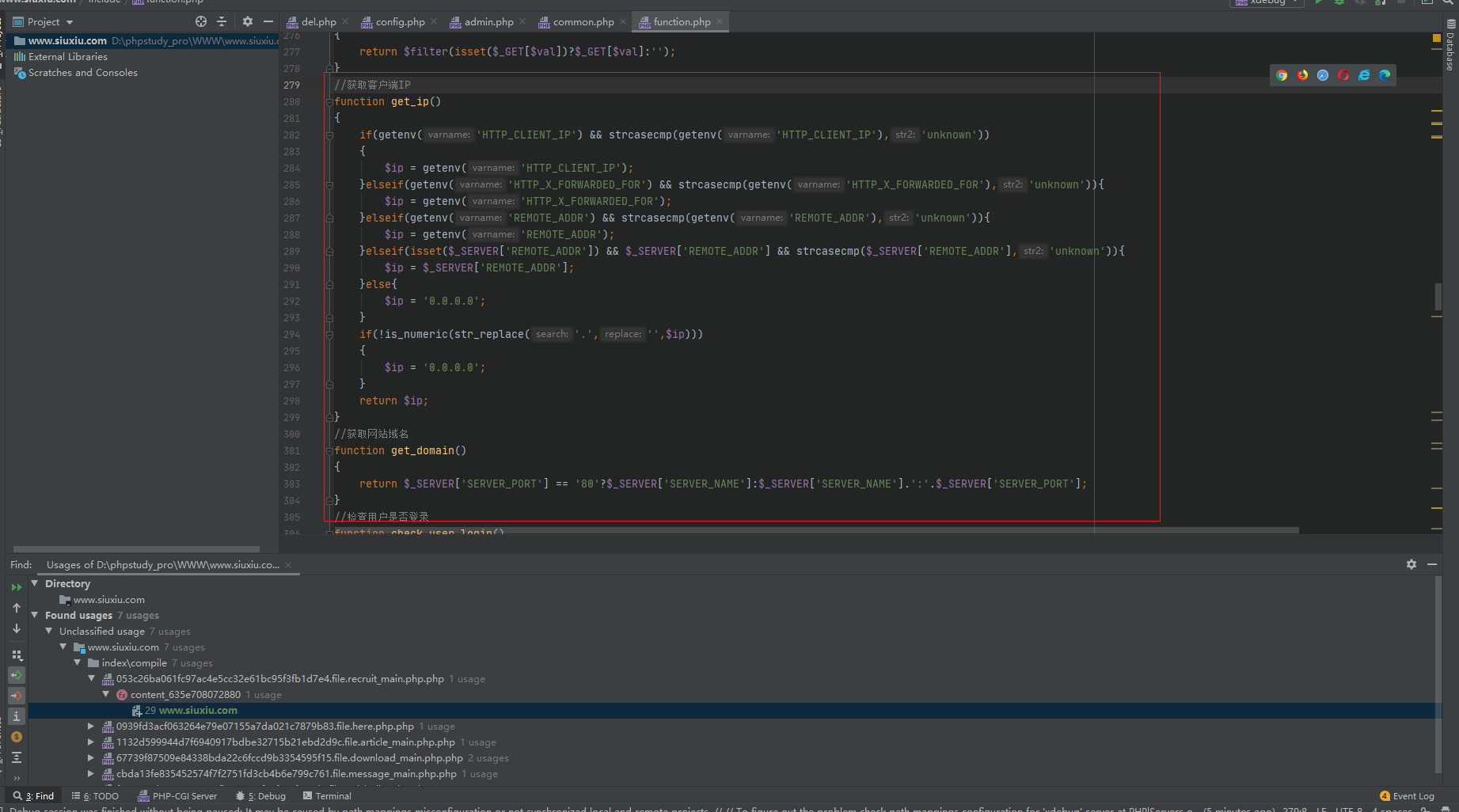Image resolution: width=1459 pixels, height=812 pixels.
Task: Toggle show write access usages filter
Action: 17,696
